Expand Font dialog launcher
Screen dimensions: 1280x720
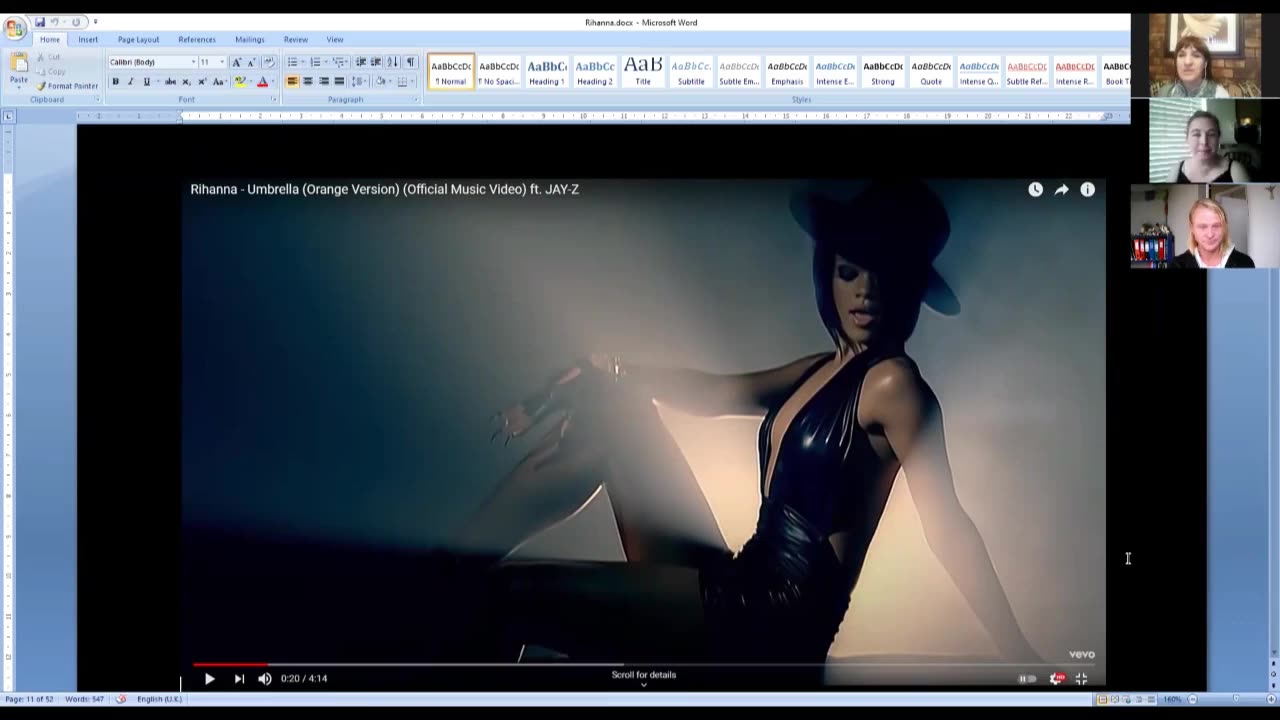pyautogui.click(x=273, y=100)
